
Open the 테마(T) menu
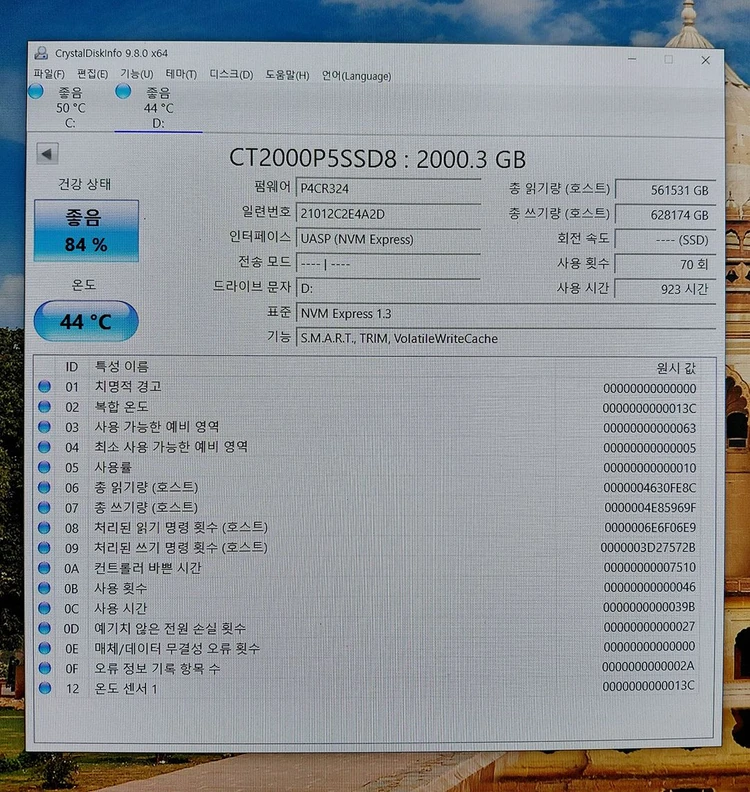[x=181, y=75]
